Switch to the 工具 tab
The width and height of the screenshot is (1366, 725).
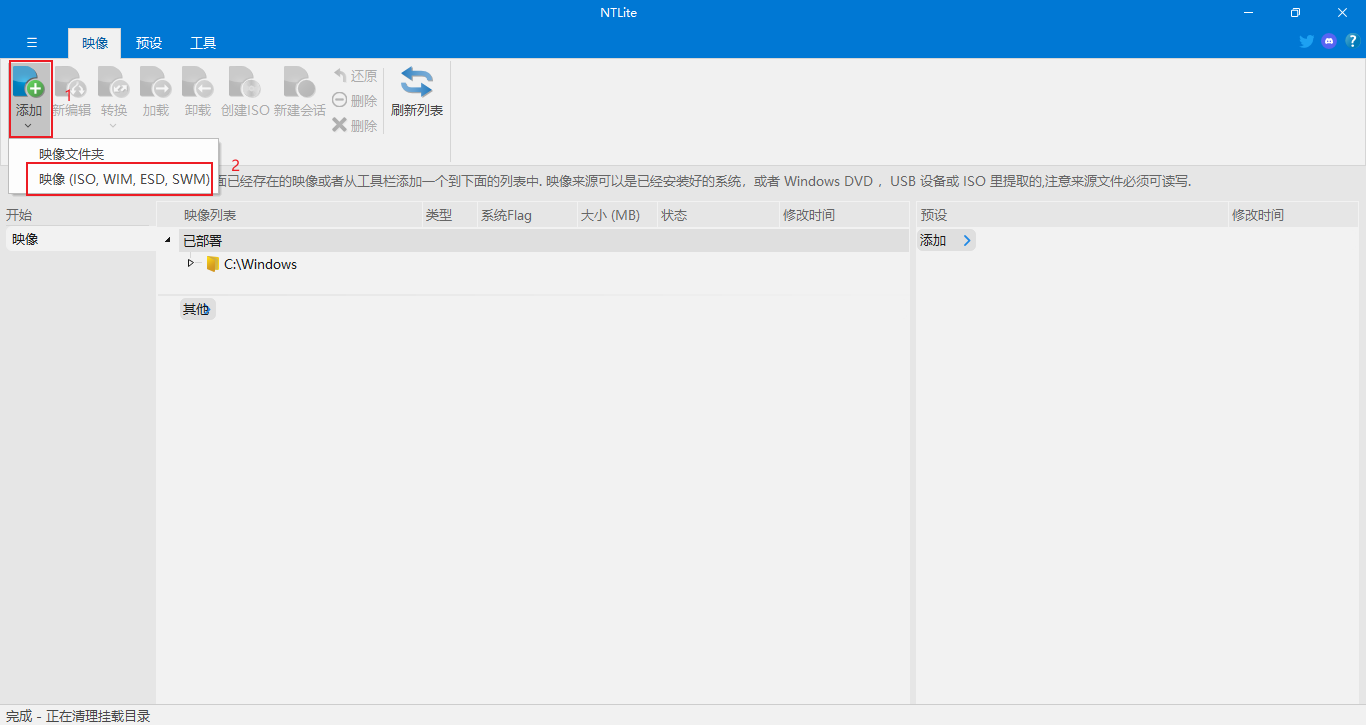coord(203,43)
